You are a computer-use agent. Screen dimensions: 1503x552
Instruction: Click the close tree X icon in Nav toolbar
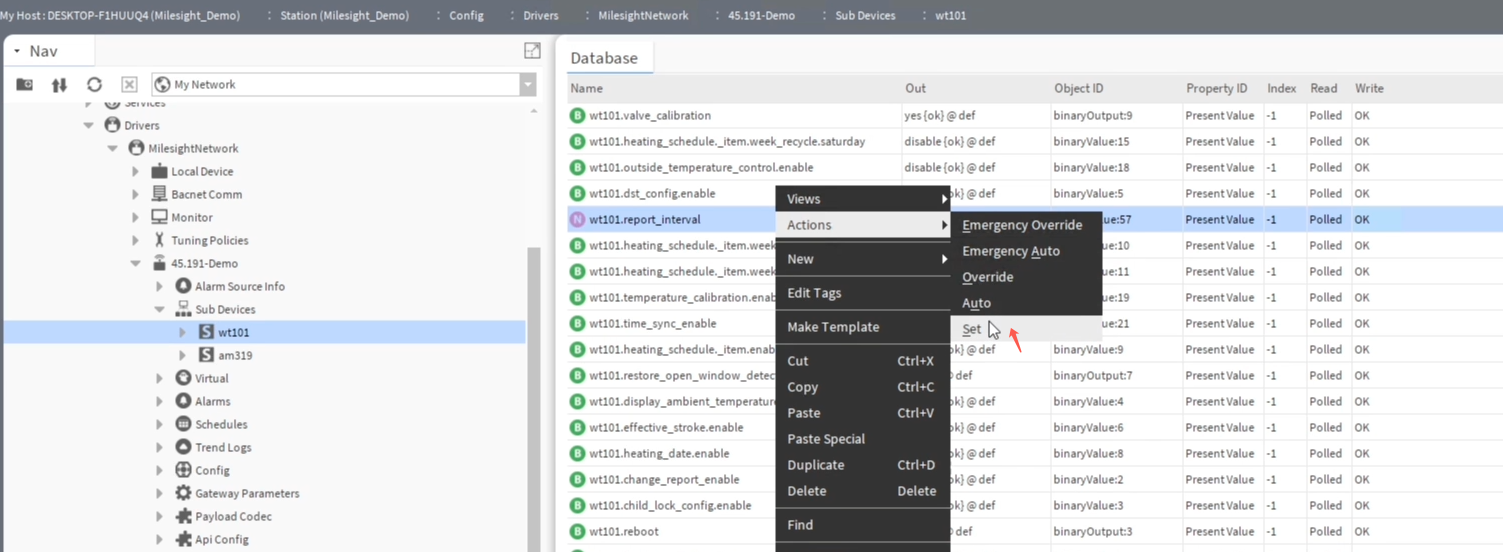(129, 85)
